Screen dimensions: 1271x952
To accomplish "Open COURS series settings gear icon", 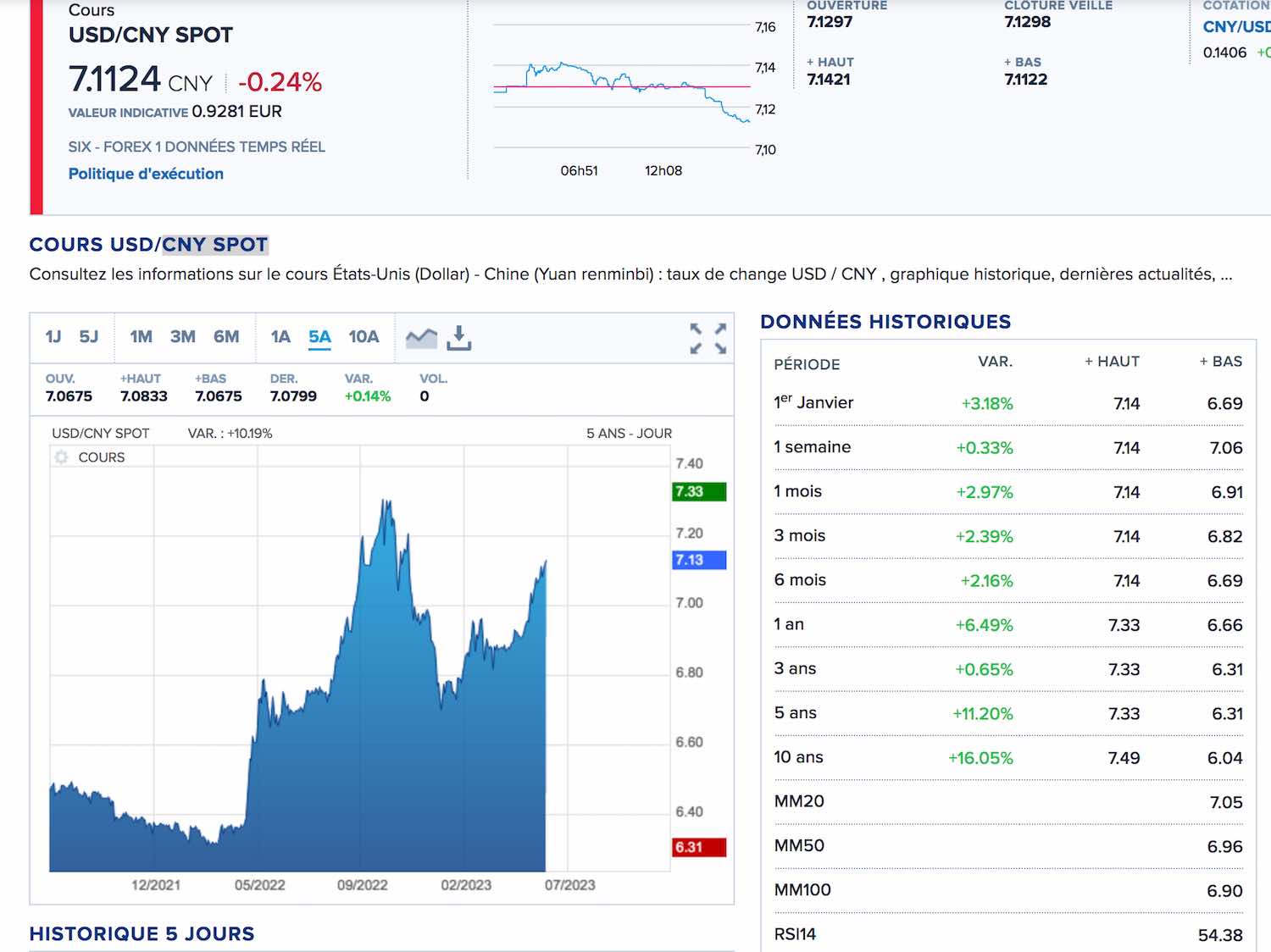I will tap(61, 457).
